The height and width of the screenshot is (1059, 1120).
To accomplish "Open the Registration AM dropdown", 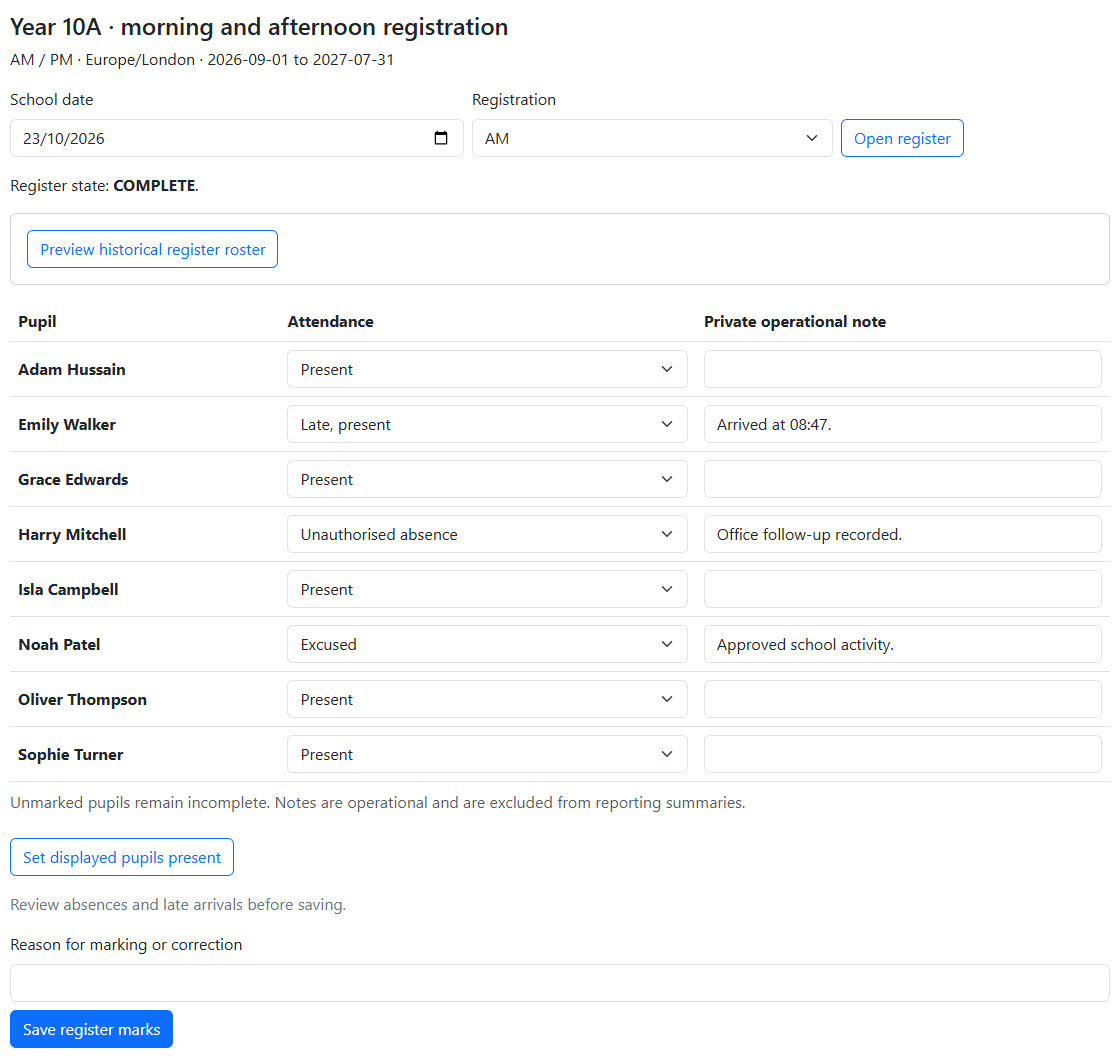I will pos(652,138).
